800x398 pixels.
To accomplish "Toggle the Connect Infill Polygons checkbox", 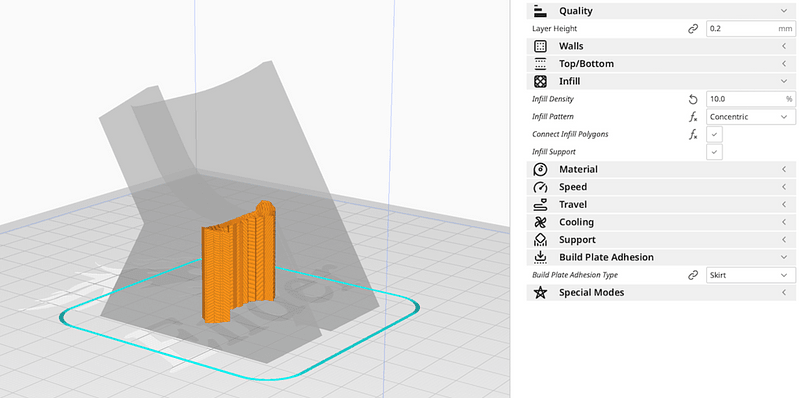I will point(714,135).
